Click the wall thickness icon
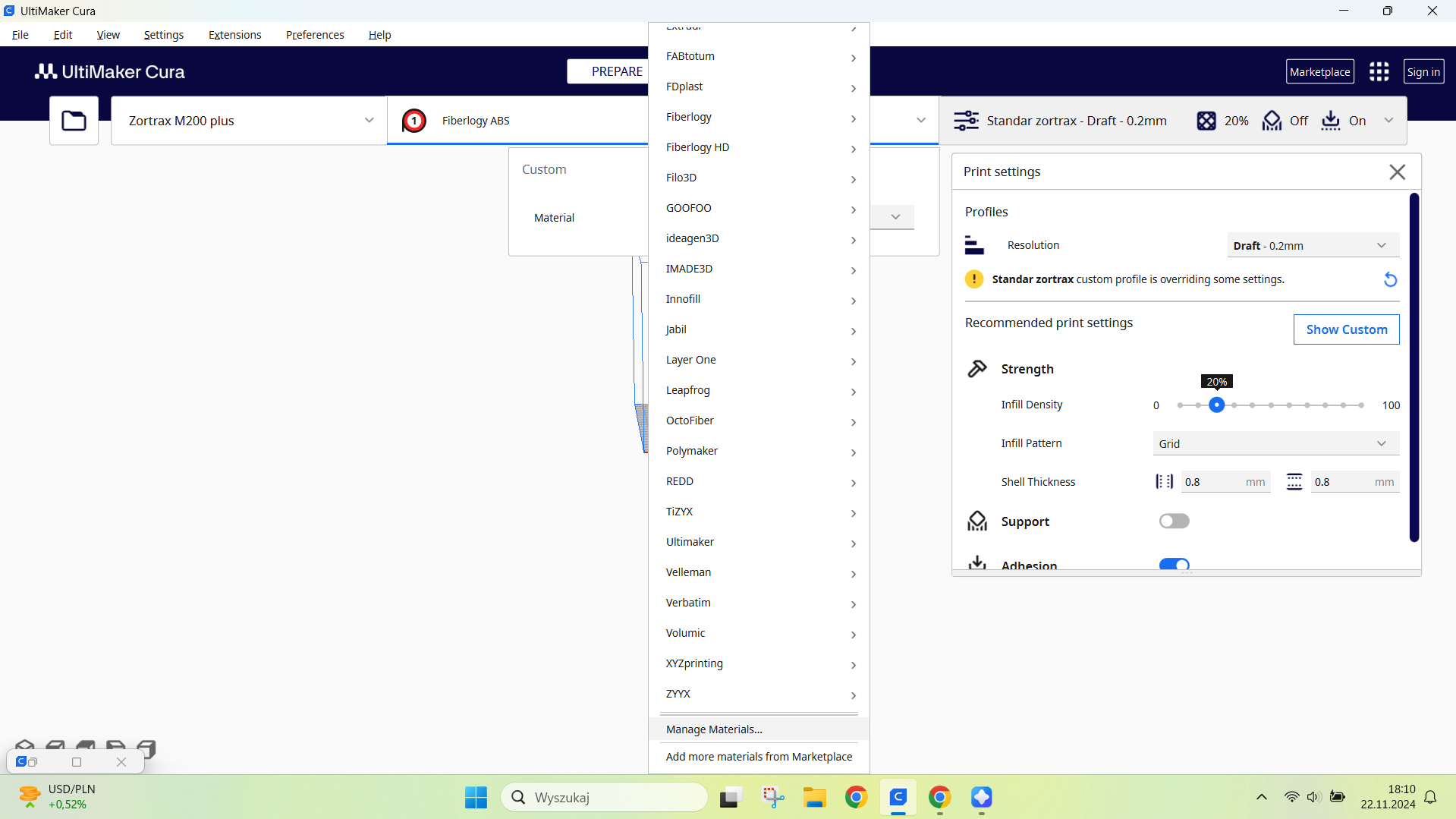This screenshot has height=819, width=1456. click(x=1165, y=481)
